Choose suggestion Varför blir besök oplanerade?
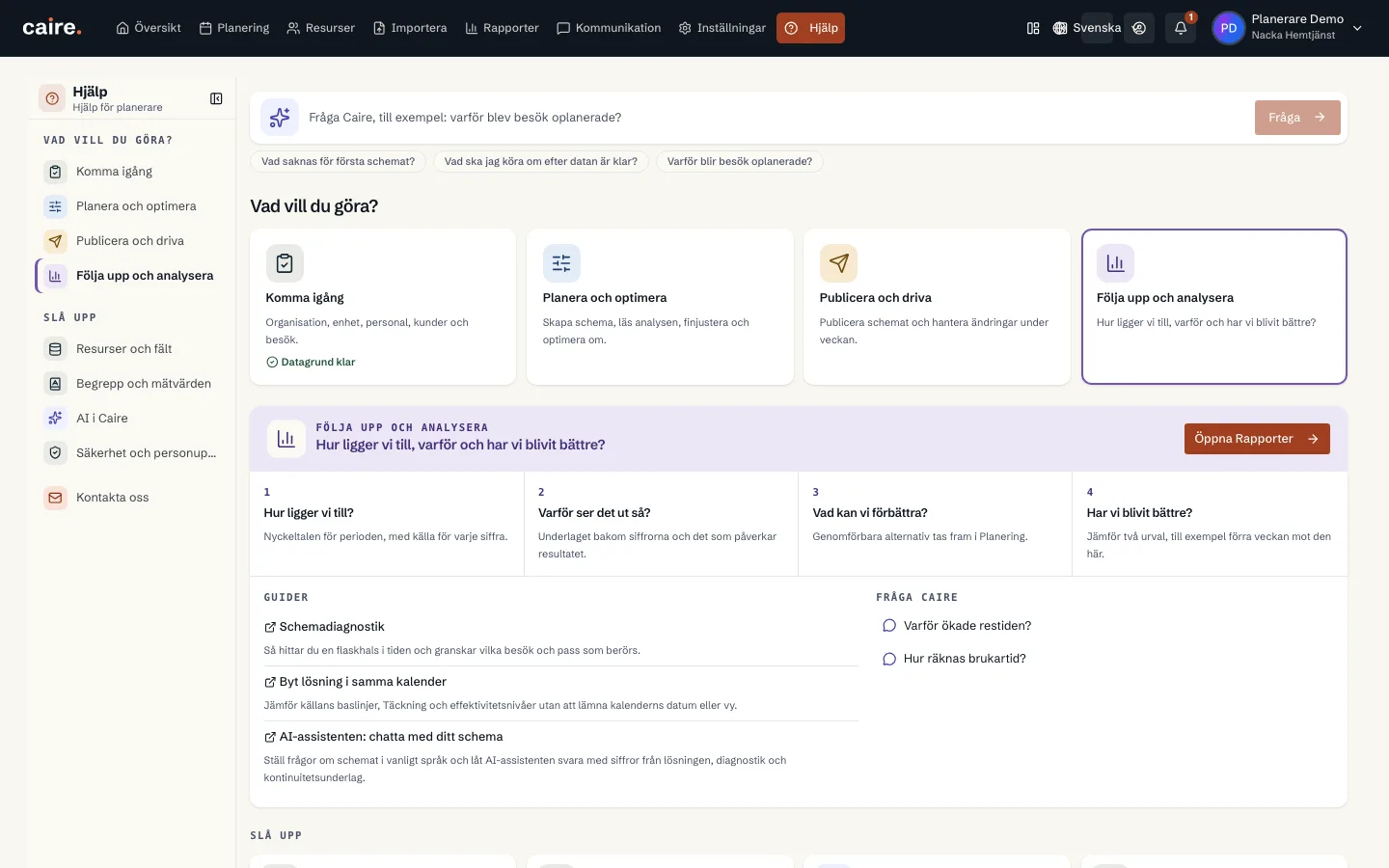Screen dimensions: 1389x868 point(740,161)
